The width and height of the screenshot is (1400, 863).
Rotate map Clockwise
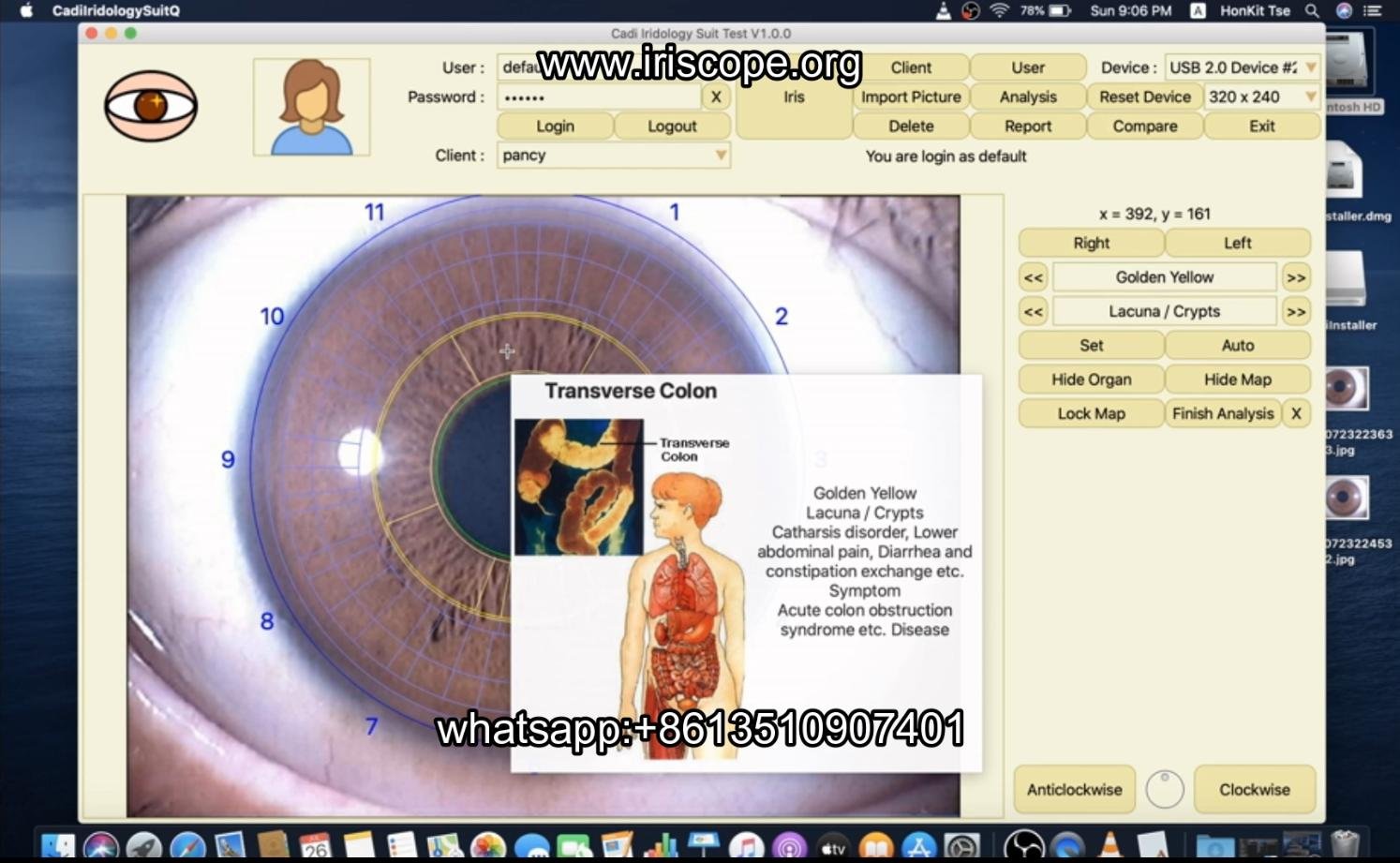[1255, 789]
